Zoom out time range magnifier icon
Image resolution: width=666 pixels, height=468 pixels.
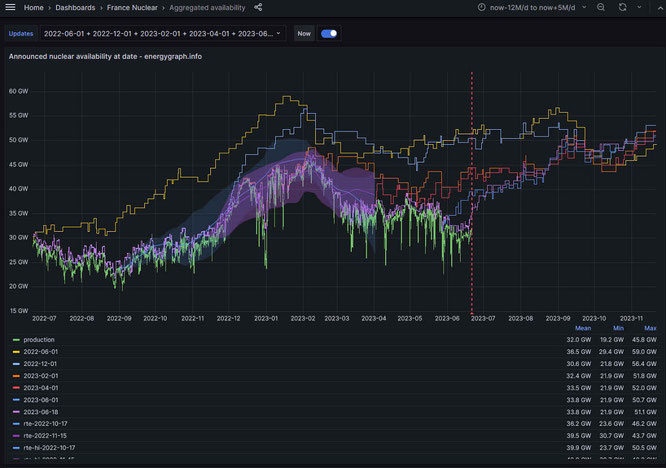pyautogui.click(x=601, y=7)
